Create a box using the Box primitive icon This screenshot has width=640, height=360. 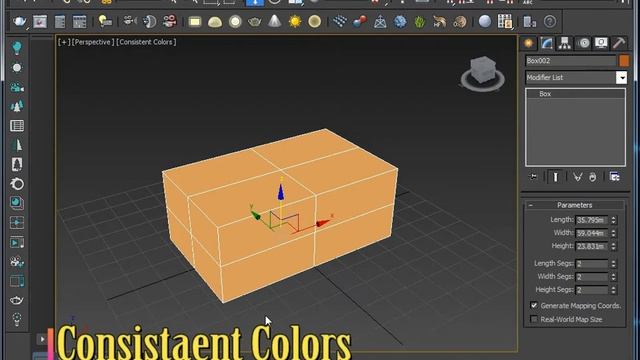click(x=195, y=21)
